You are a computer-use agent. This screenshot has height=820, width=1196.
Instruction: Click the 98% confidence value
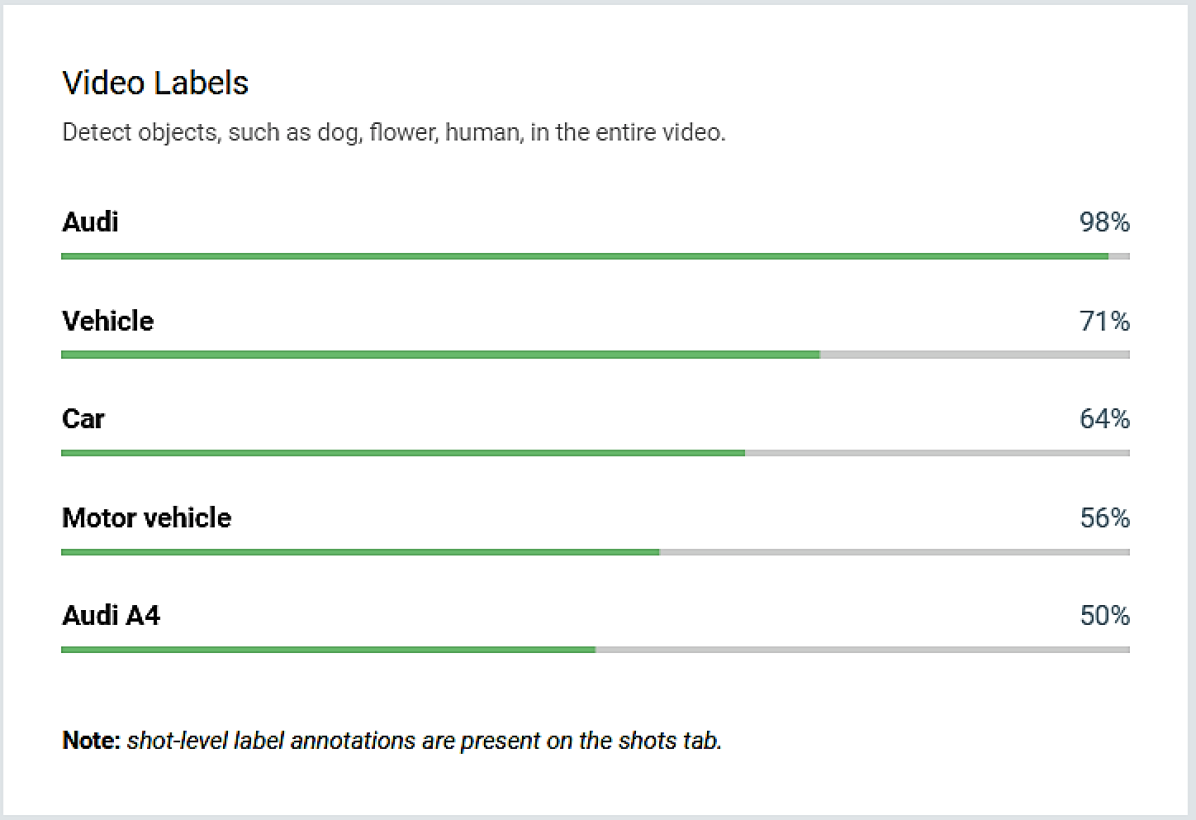tap(1104, 222)
